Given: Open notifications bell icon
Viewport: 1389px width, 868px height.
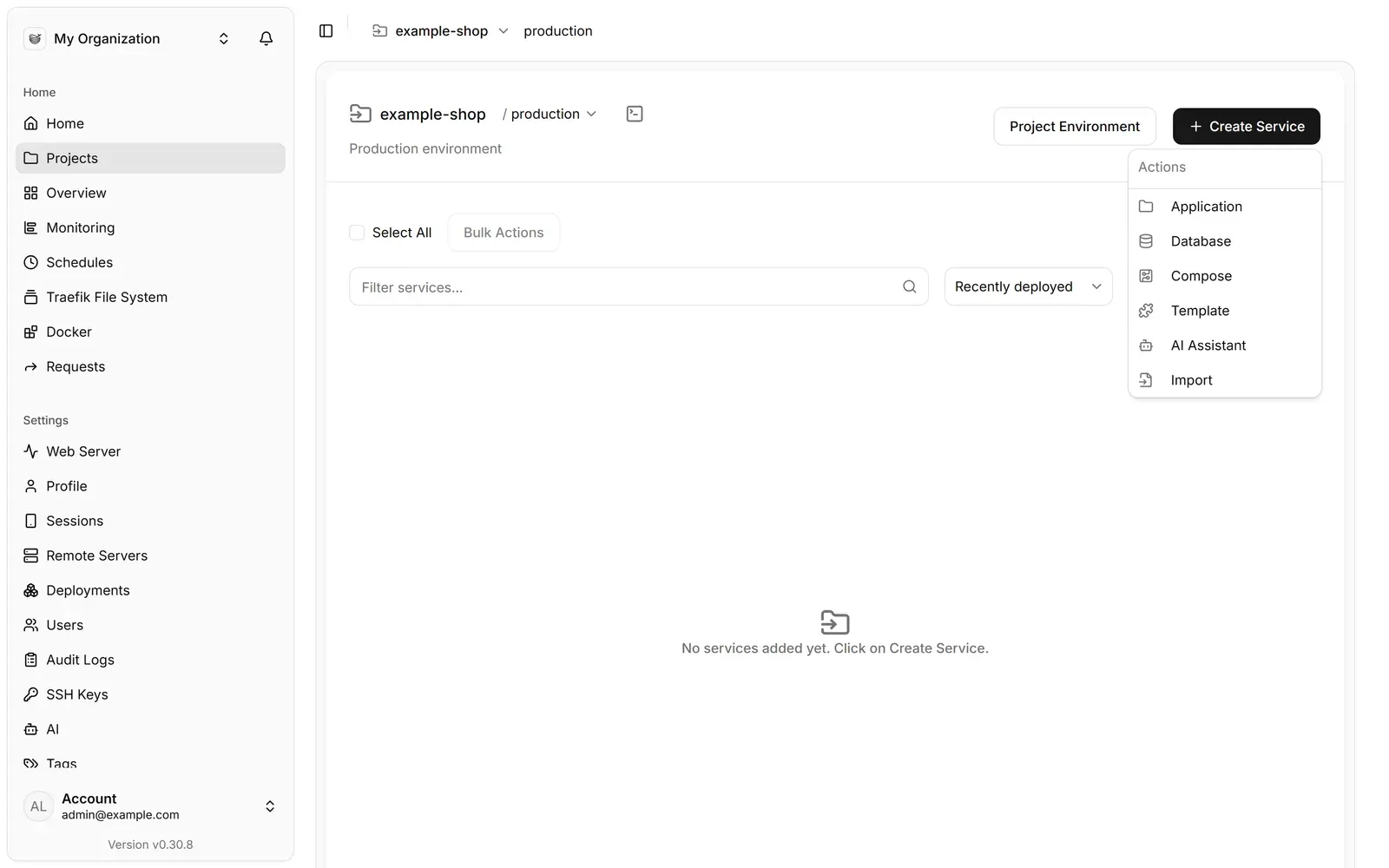Looking at the screenshot, I should pos(267,38).
